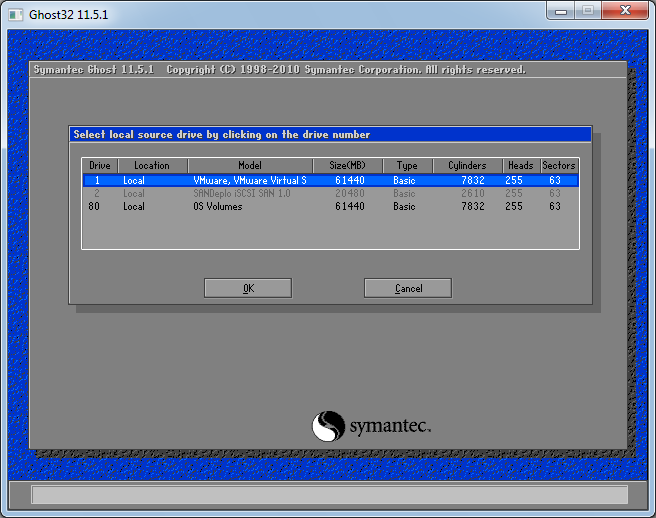
Task: Click the Ghost32 icon in the title bar
Action: pyautogui.click(x=16, y=15)
